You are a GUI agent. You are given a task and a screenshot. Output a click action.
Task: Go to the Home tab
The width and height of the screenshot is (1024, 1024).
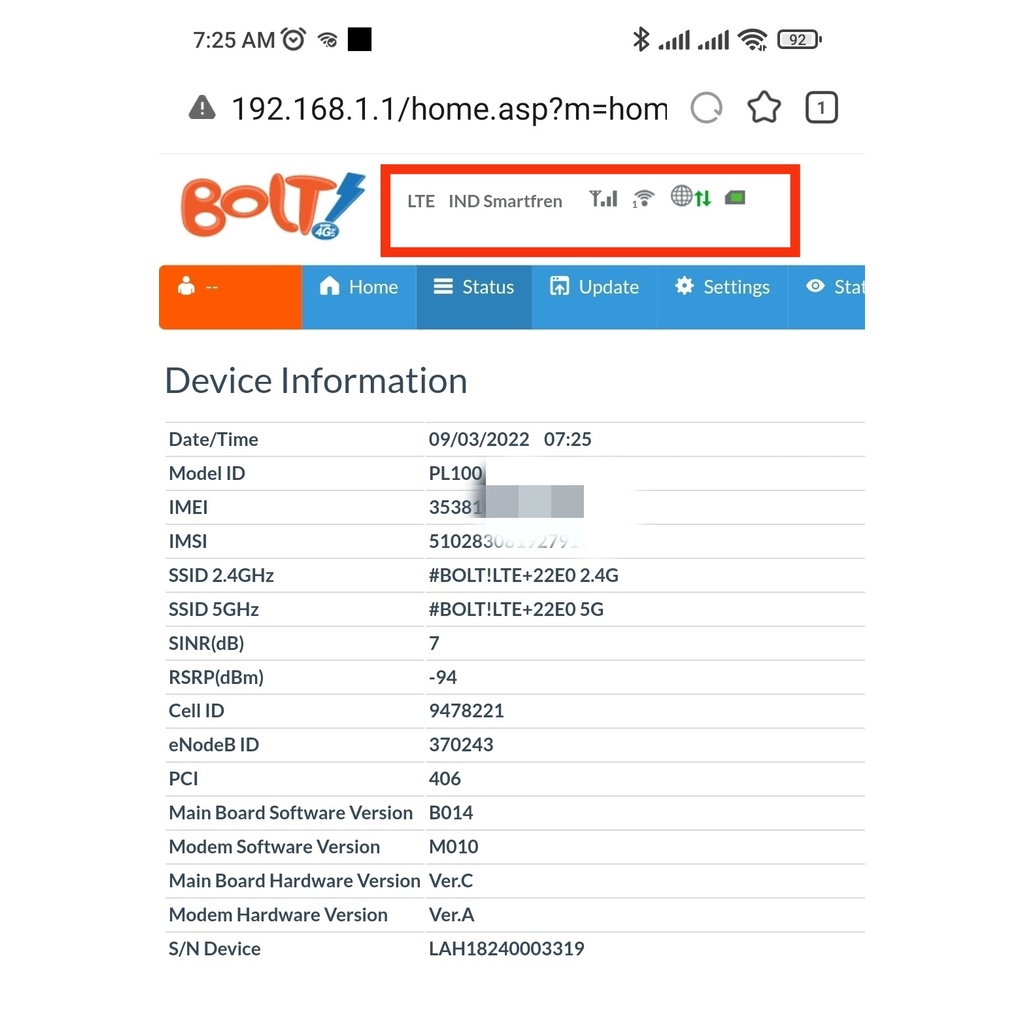pyautogui.click(x=359, y=287)
